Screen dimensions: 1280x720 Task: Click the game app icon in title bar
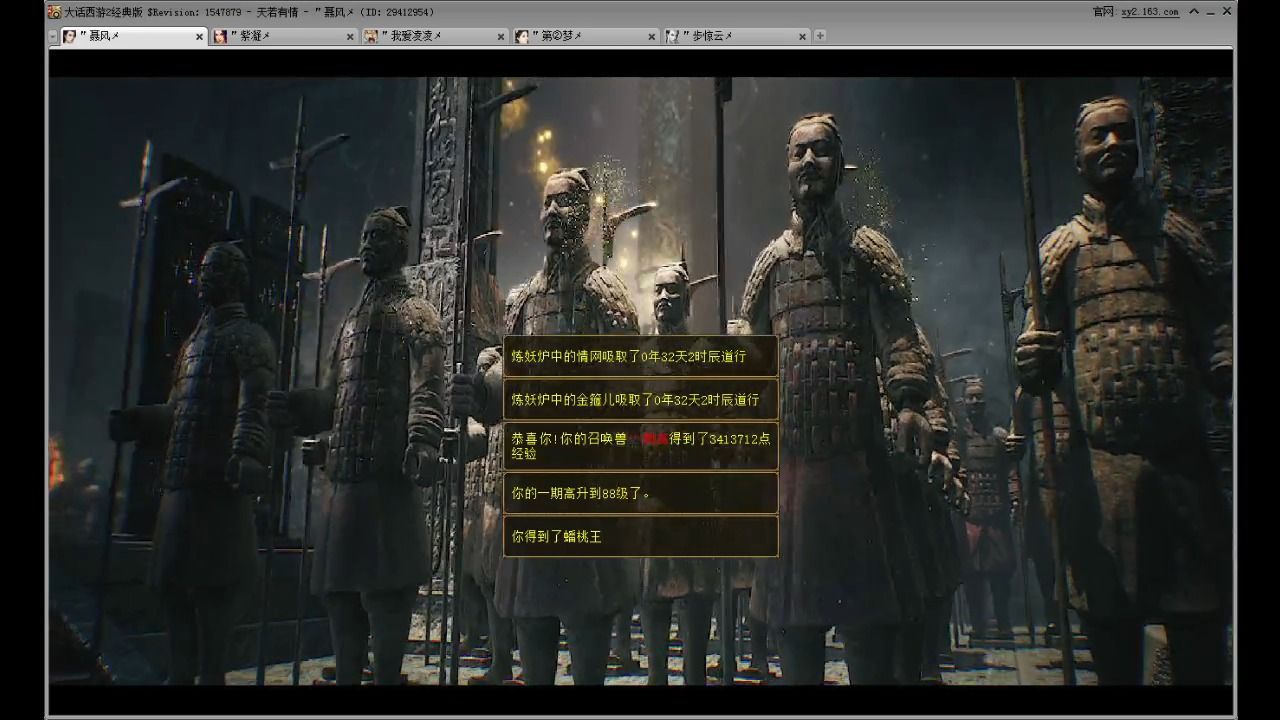(54, 12)
